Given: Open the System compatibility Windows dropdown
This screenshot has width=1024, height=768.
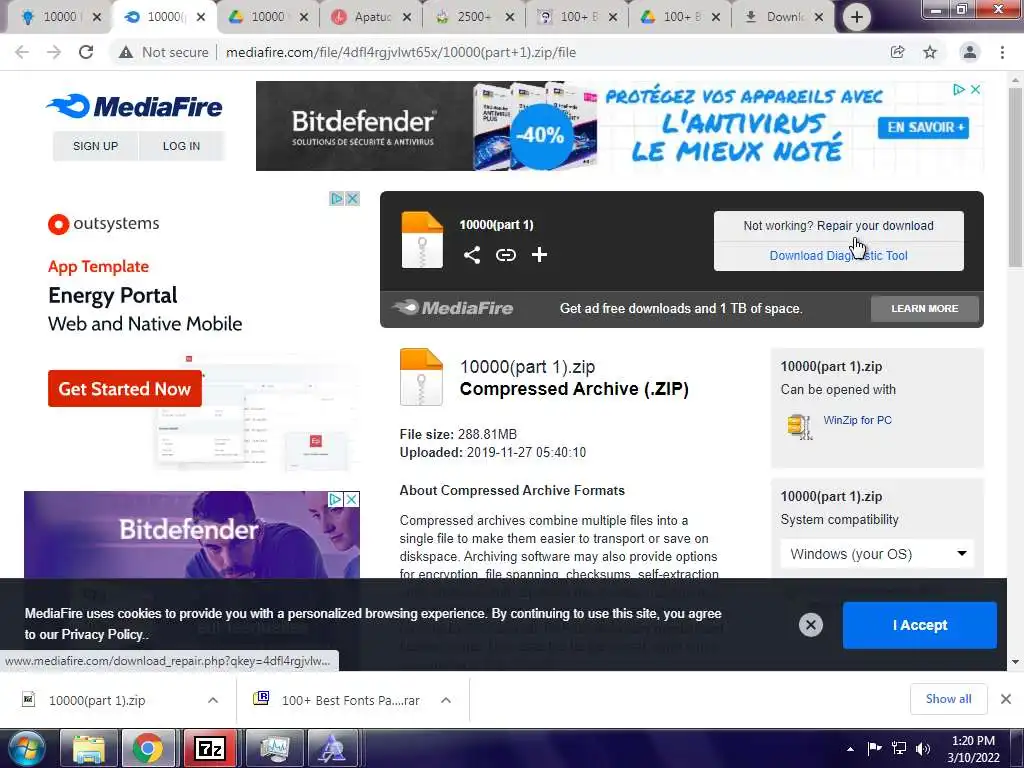Looking at the screenshot, I should tap(877, 554).
